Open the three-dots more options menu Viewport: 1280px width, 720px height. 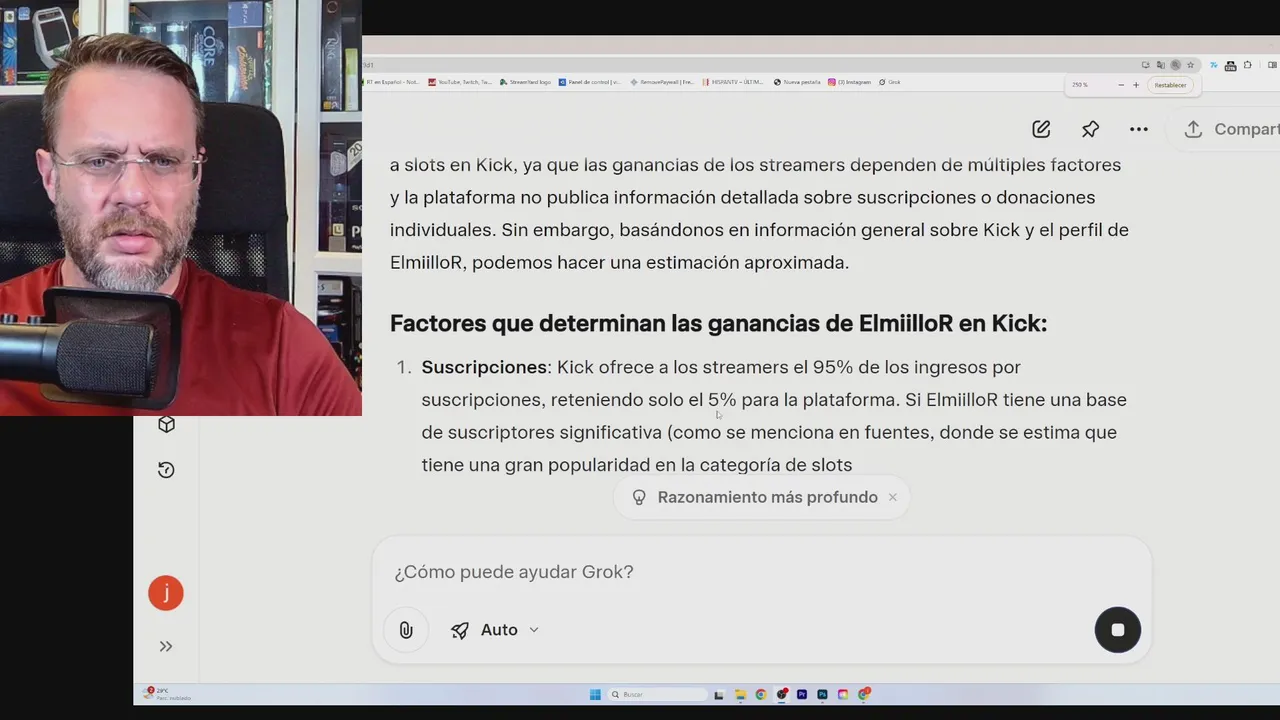[1138, 129]
